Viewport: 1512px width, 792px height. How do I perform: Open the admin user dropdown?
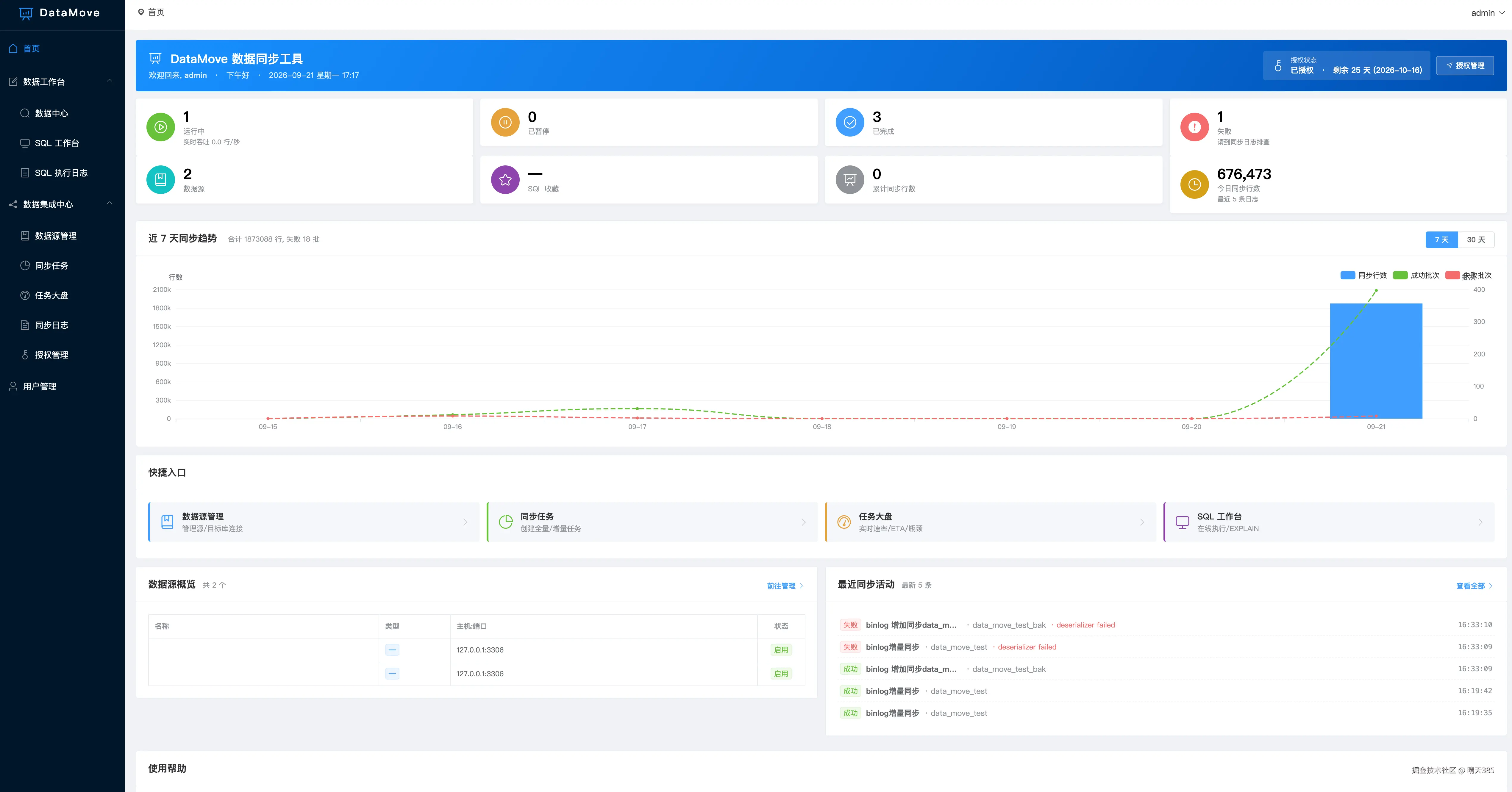click(x=1487, y=13)
